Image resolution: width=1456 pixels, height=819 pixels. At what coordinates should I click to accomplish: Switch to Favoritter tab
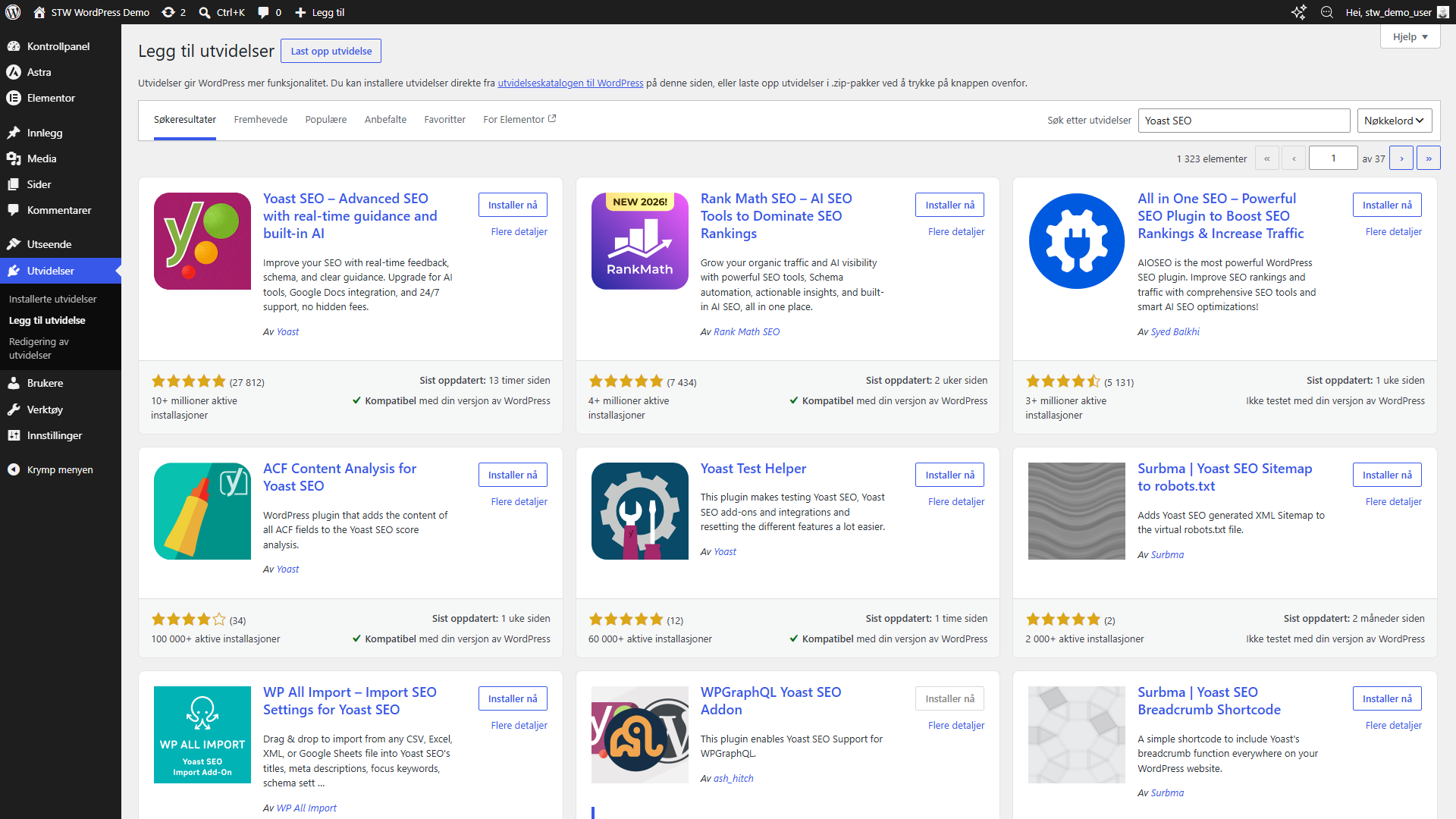445,120
